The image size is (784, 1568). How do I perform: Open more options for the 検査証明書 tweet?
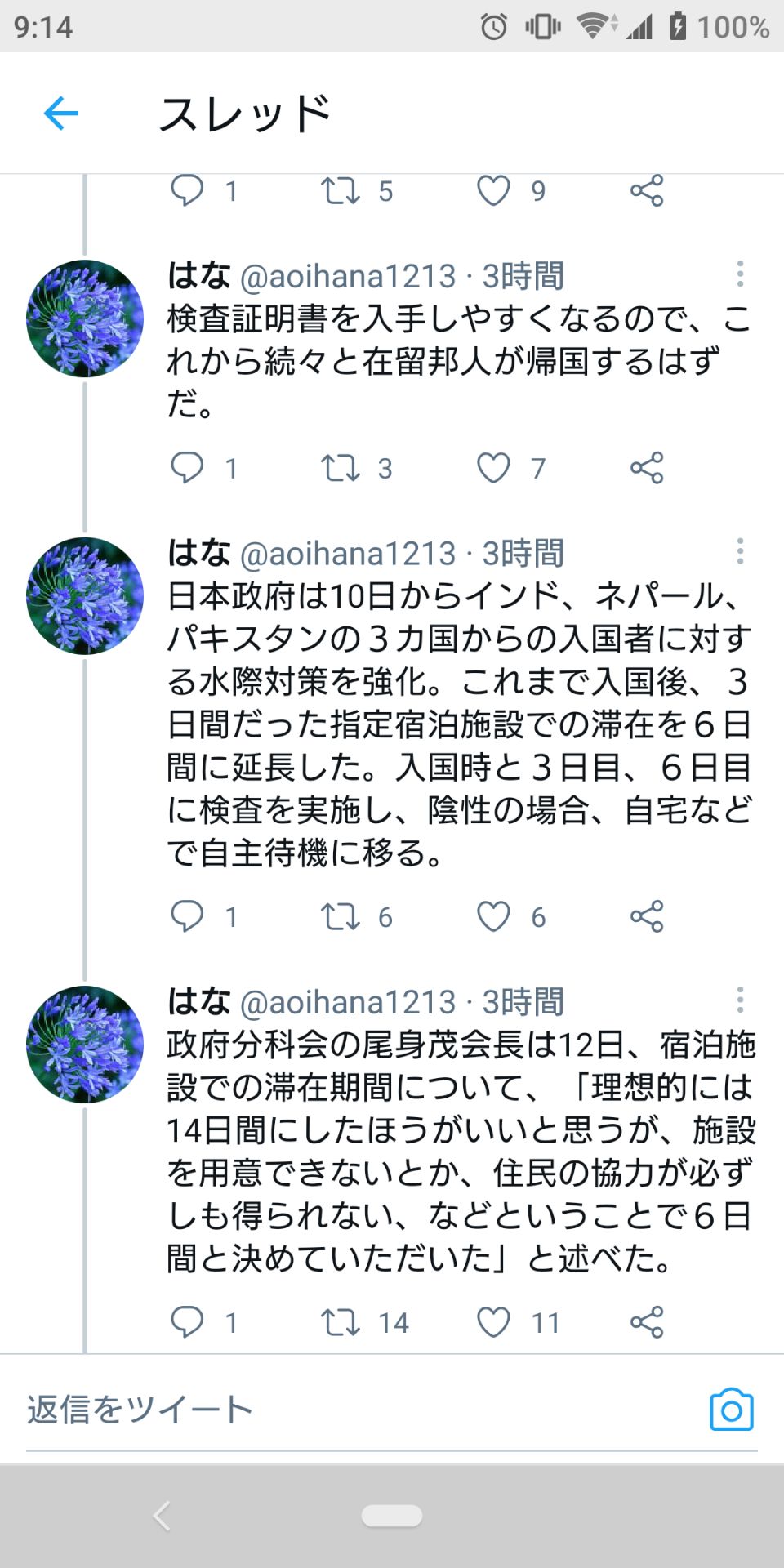coord(741,274)
